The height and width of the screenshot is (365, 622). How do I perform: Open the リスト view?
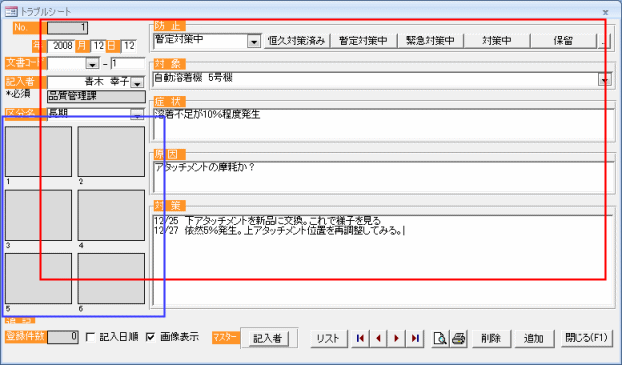pyautogui.click(x=328, y=338)
